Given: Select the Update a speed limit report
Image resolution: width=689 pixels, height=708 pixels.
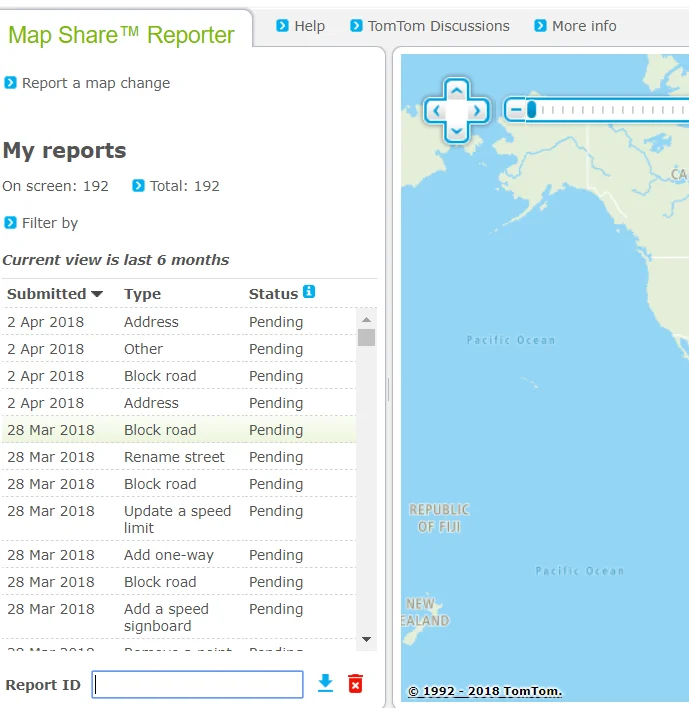Looking at the screenshot, I should [x=179, y=519].
